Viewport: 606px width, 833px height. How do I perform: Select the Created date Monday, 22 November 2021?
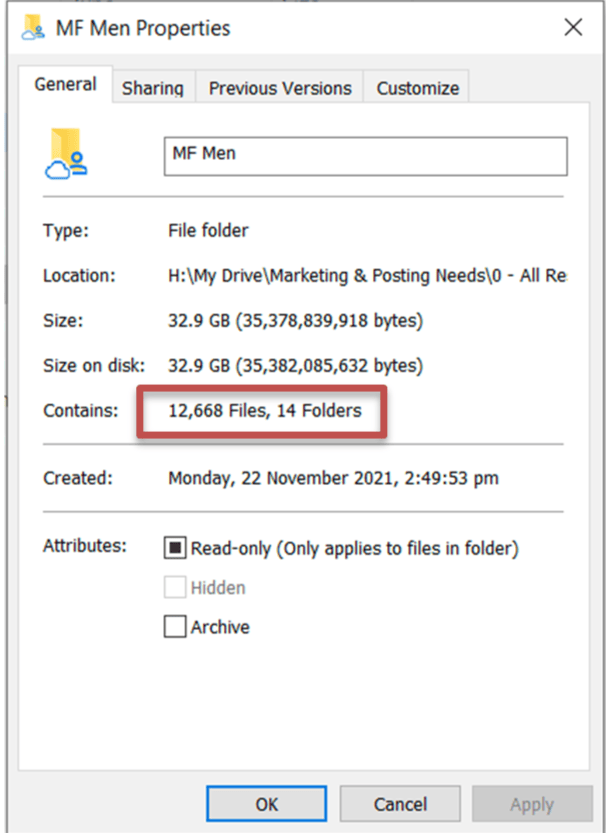pyautogui.click(x=333, y=478)
